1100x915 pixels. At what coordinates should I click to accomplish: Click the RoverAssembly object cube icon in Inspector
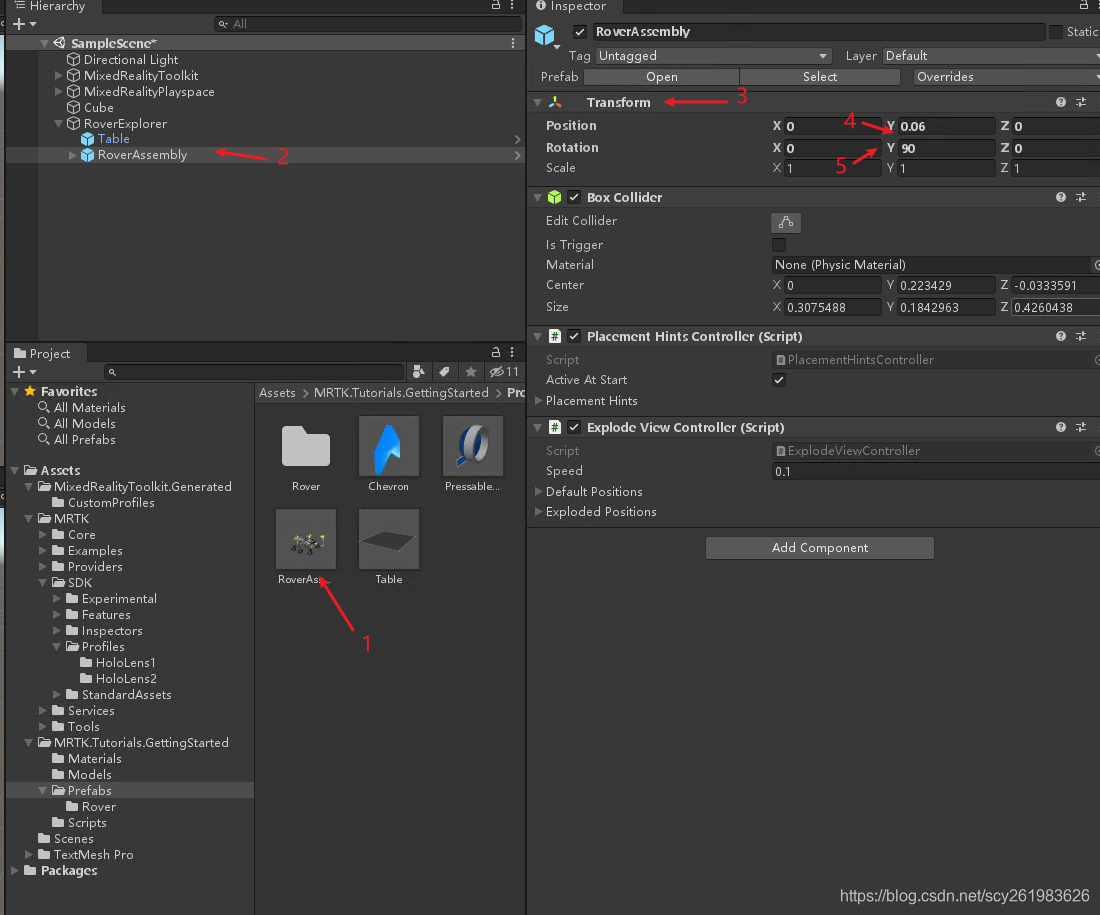[544, 34]
